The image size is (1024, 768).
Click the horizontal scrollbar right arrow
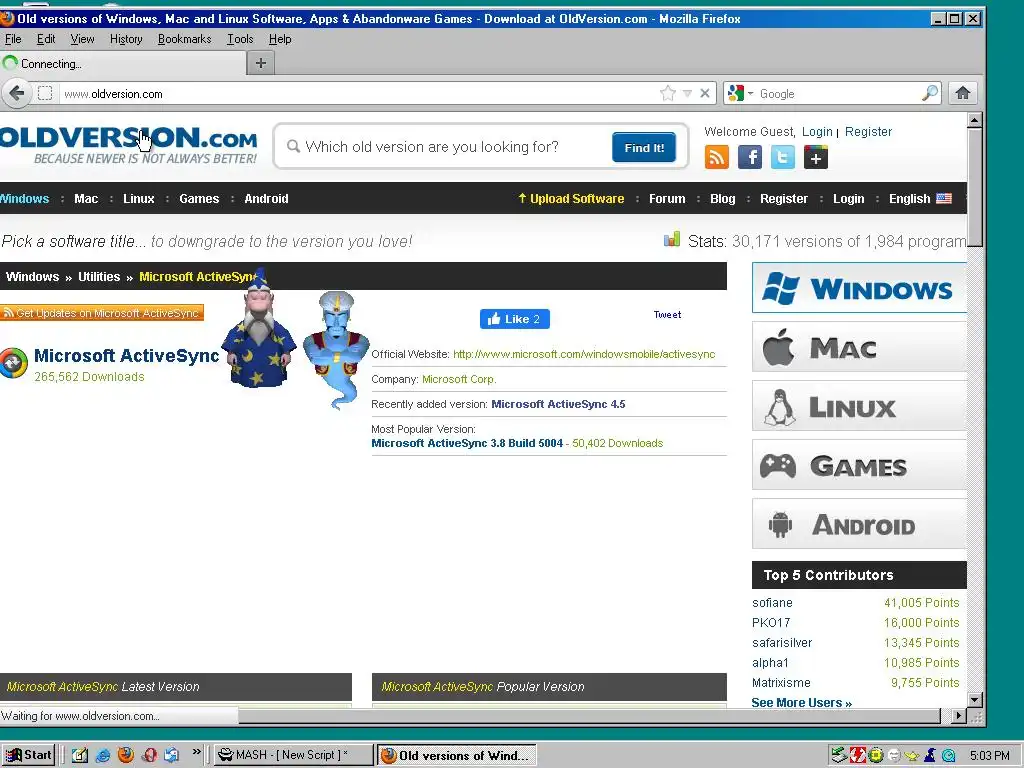[958, 716]
